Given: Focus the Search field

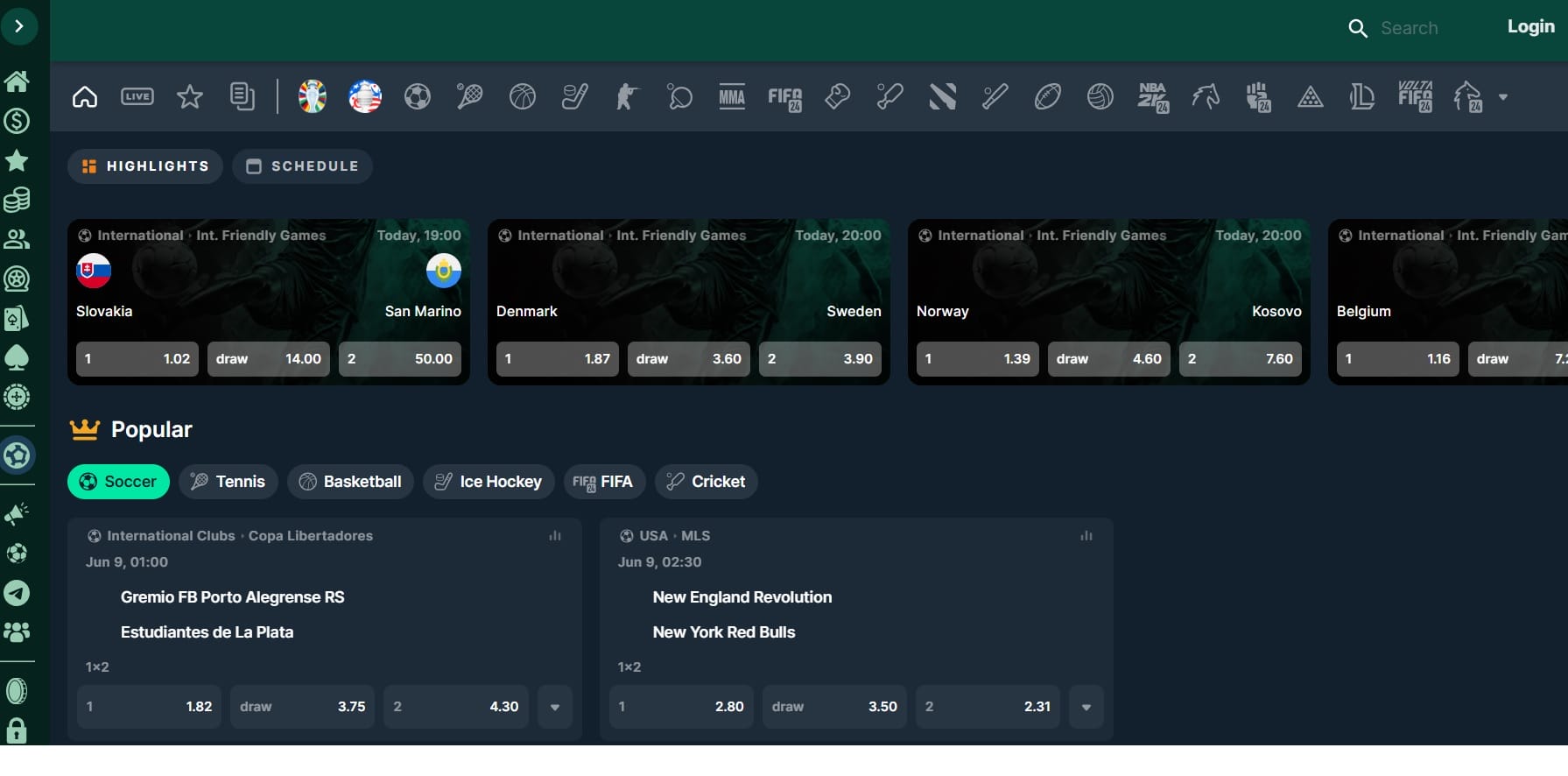Looking at the screenshot, I should (1409, 28).
